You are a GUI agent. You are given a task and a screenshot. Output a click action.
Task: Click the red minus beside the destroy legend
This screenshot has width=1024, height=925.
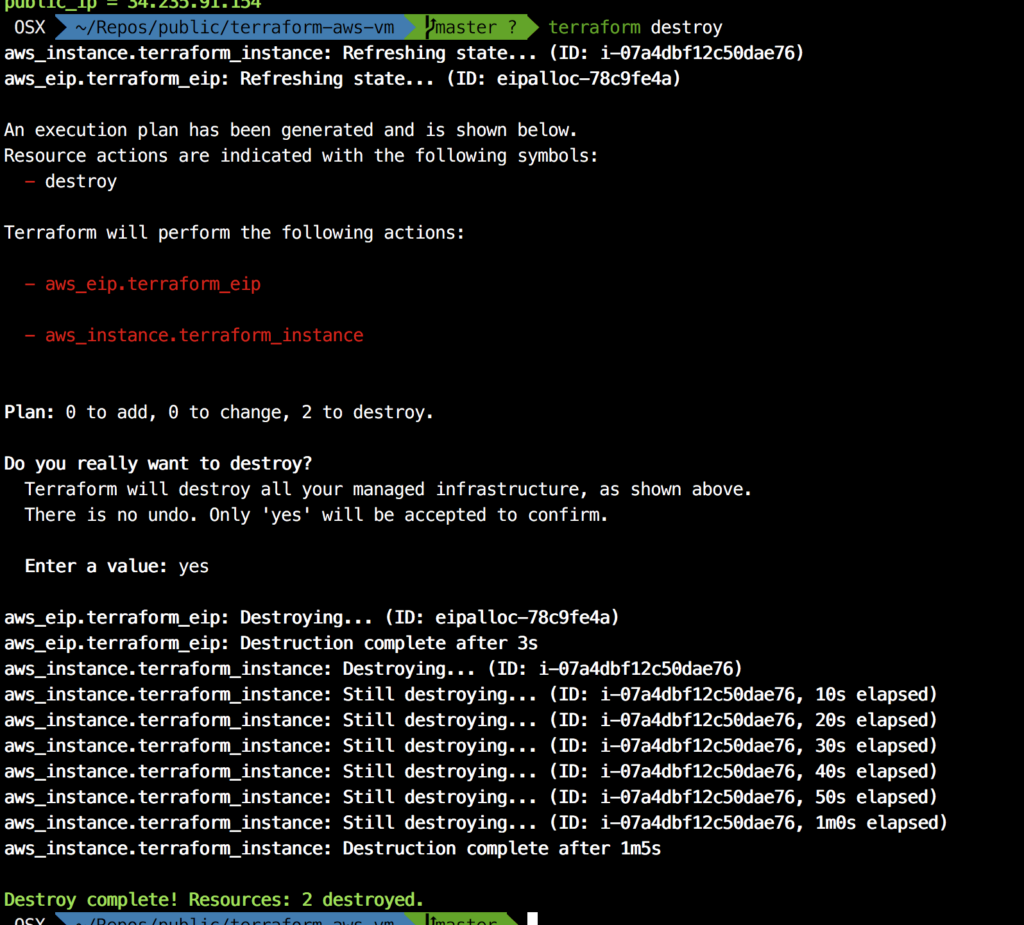click(30, 182)
